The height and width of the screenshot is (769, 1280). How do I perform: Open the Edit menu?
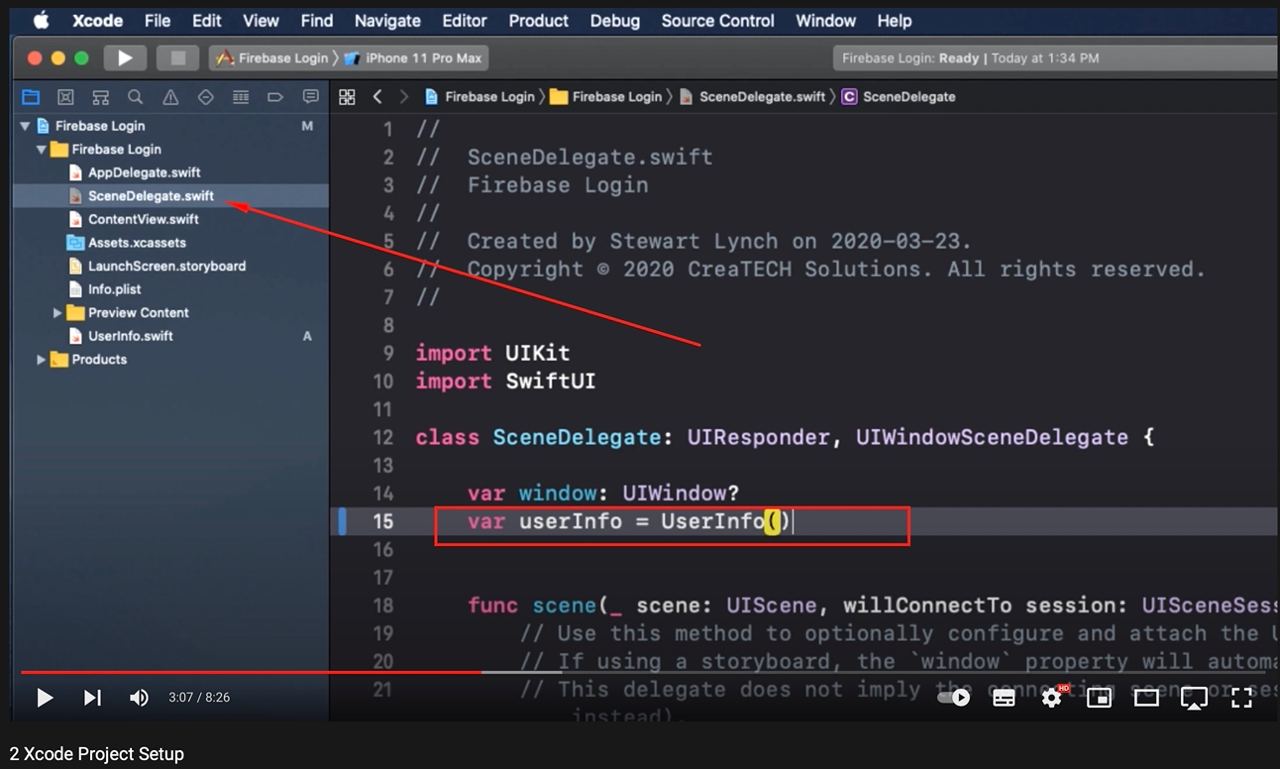pyautogui.click(x=207, y=20)
